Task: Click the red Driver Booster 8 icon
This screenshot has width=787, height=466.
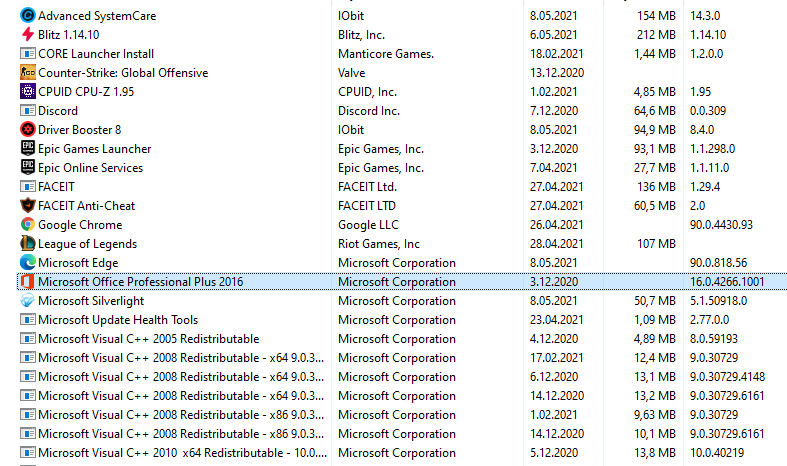Action: tap(28, 130)
